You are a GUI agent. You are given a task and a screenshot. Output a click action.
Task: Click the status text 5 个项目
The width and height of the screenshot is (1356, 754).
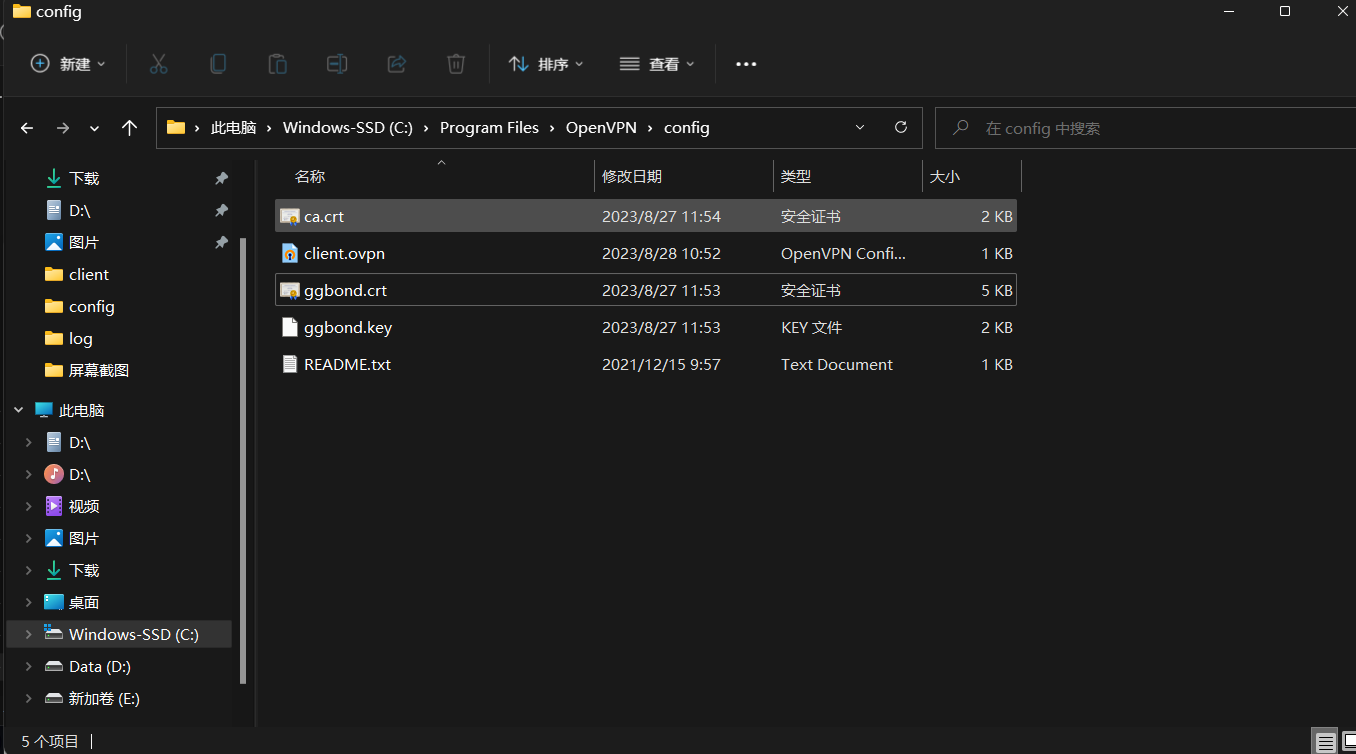point(50,742)
